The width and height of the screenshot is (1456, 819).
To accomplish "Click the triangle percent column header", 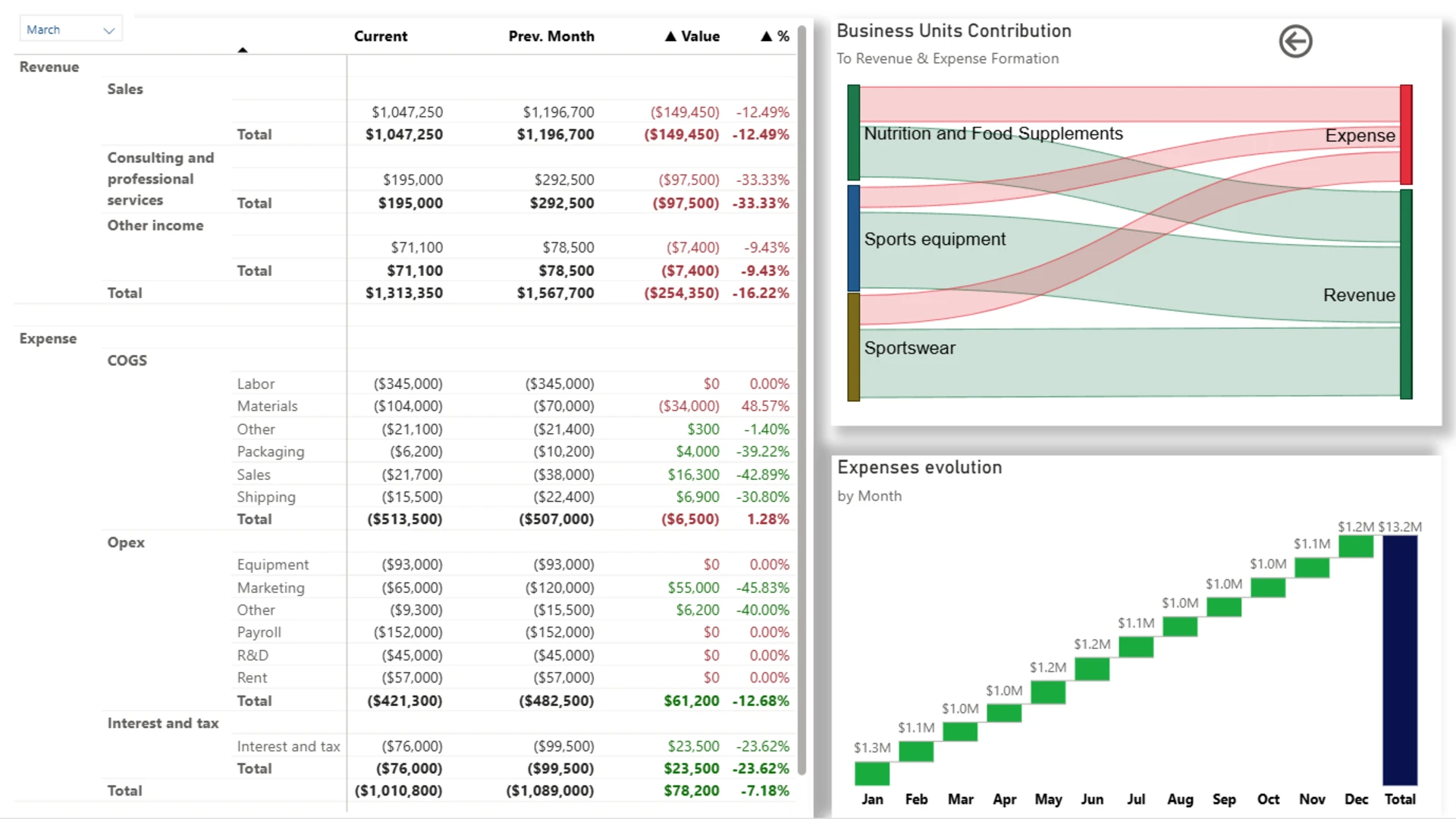I will (x=775, y=36).
